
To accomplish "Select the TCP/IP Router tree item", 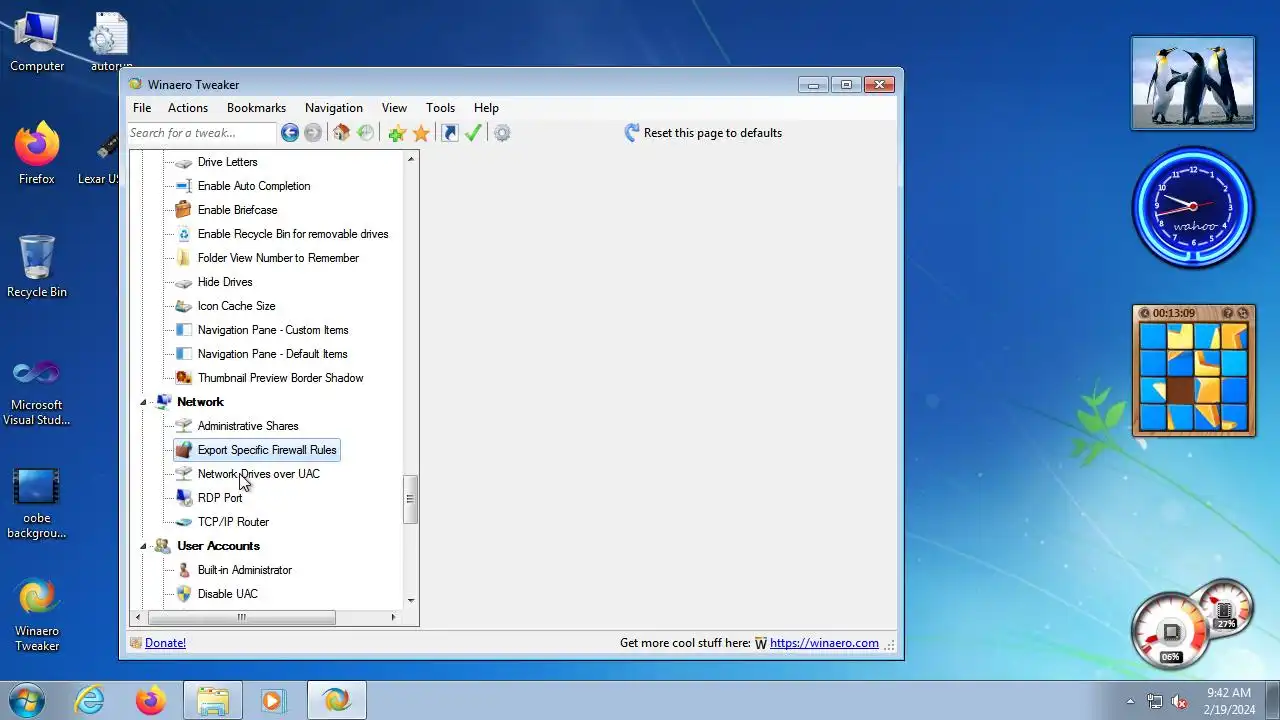I will click(233, 522).
